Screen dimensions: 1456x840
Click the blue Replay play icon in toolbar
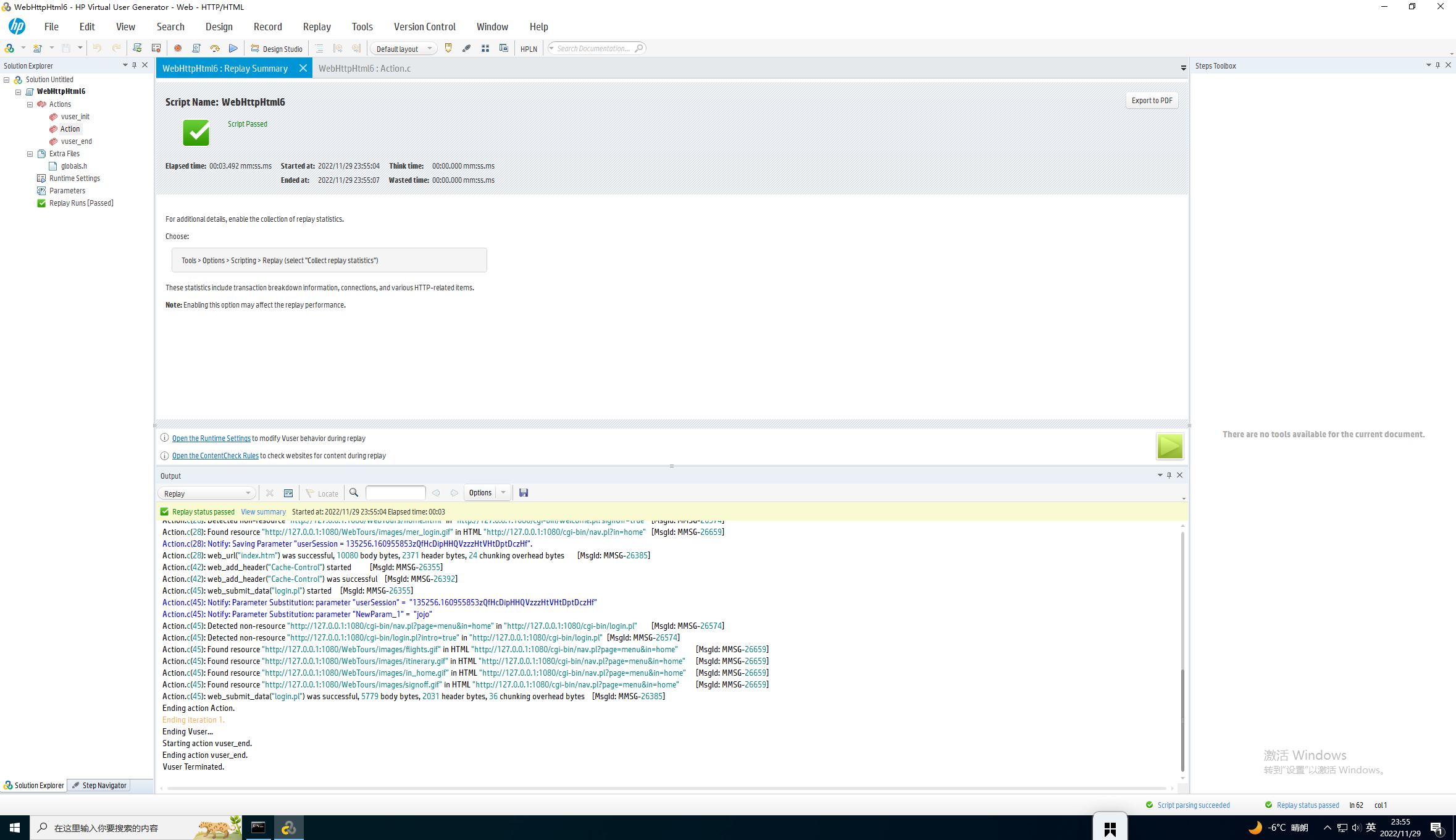pyautogui.click(x=233, y=48)
